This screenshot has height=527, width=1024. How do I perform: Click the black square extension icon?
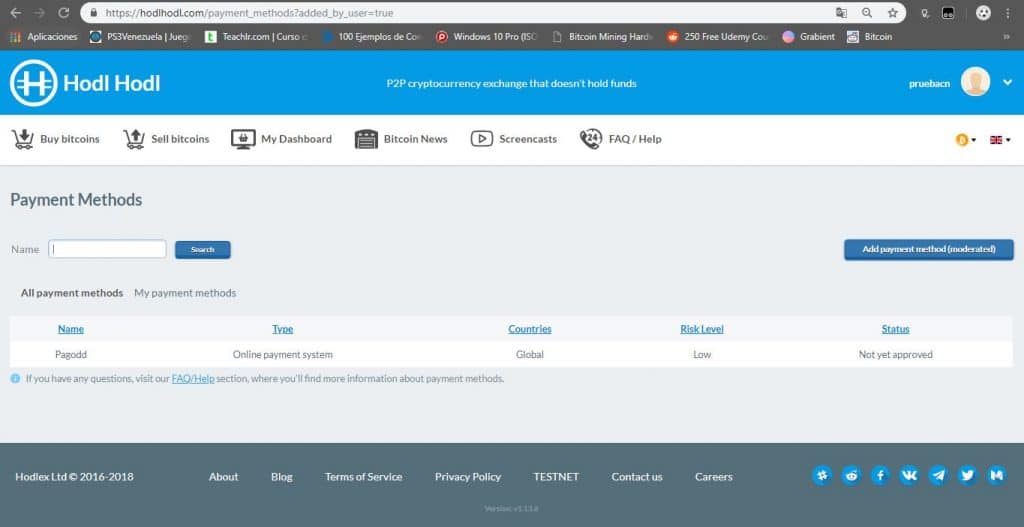948,13
